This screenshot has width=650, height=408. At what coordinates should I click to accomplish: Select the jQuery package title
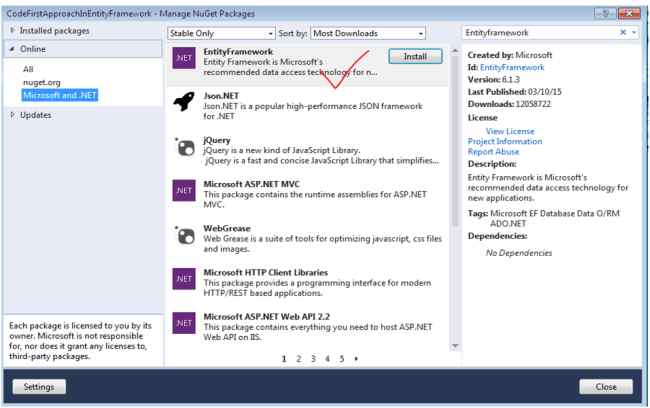217,140
